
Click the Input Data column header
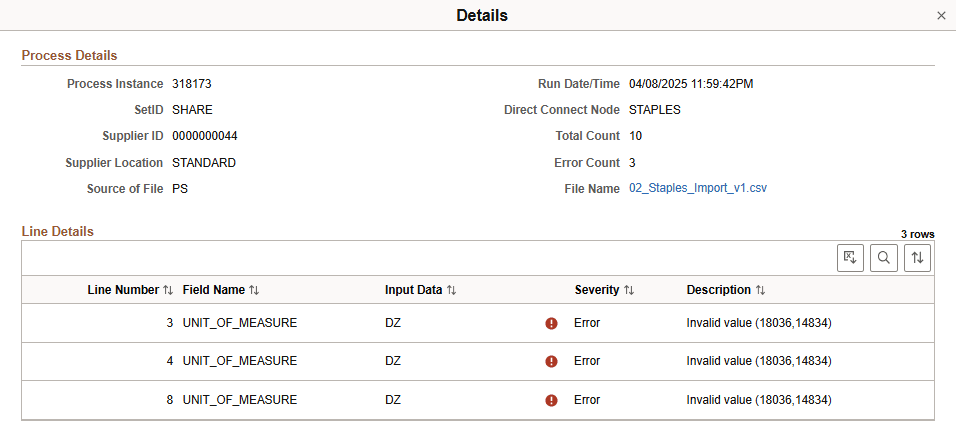(x=413, y=290)
